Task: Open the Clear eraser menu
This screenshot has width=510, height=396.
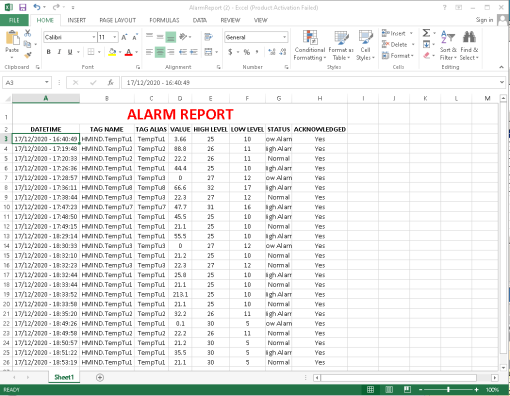Action: 426,55
